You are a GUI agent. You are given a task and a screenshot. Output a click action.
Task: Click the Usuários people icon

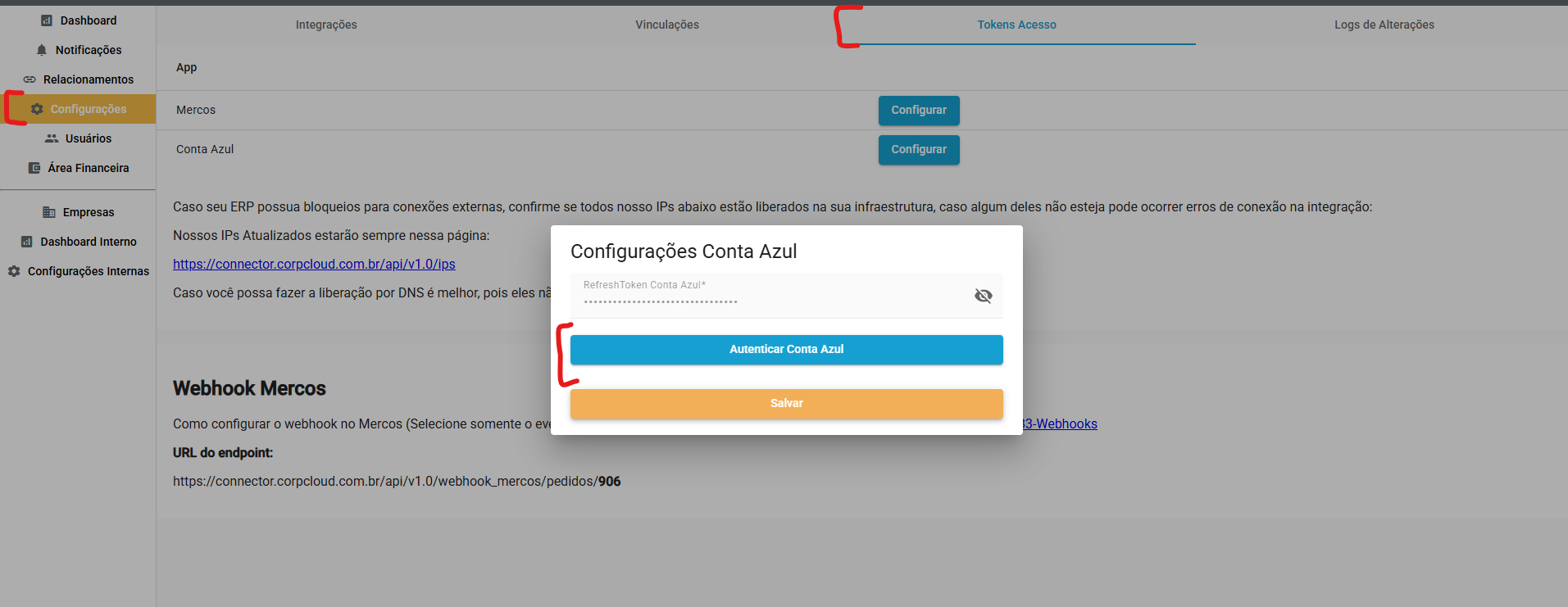tap(52, 138)
